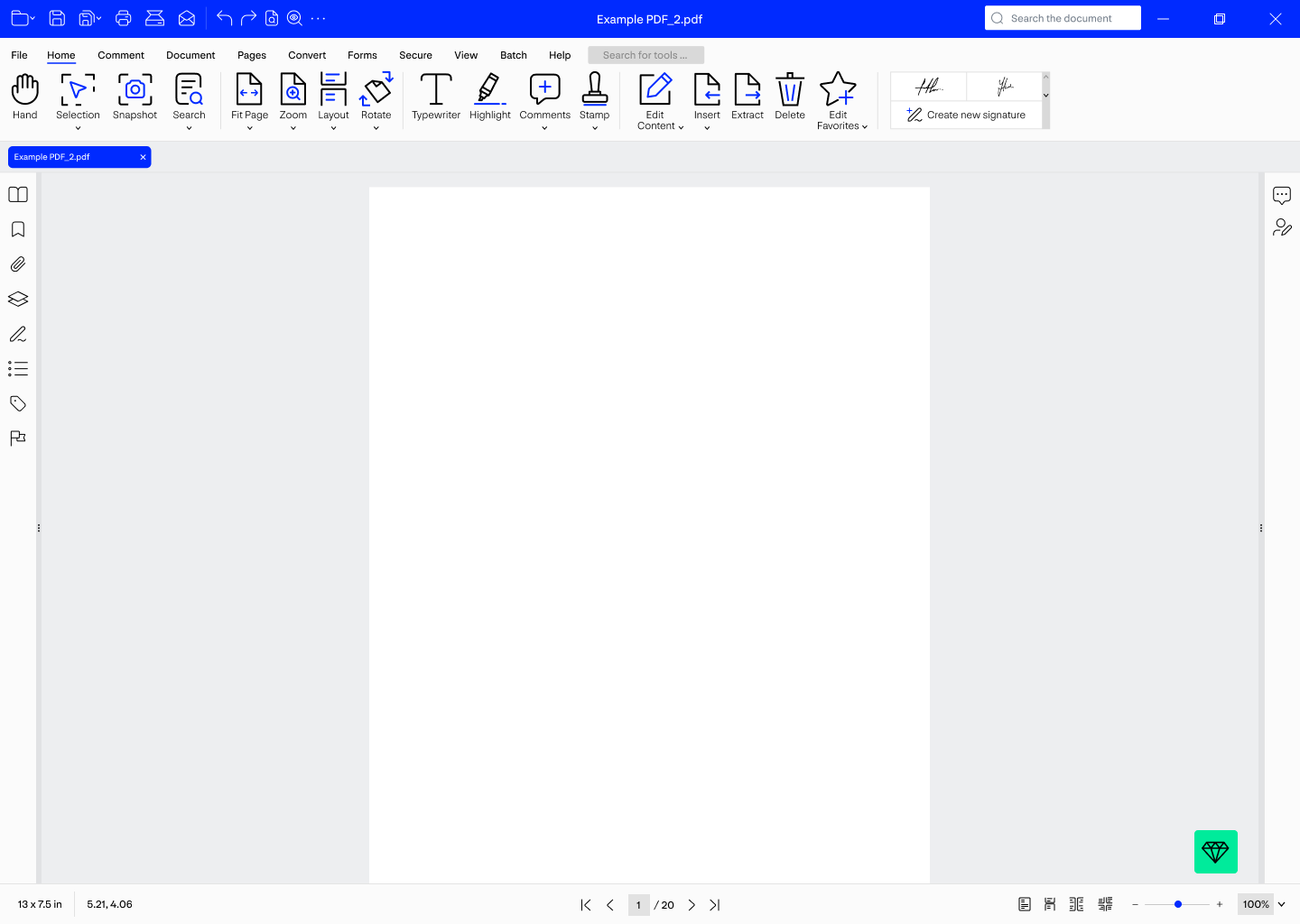Enable single page view mode
Screen dimensions: 1300x924
(1025, 904)
